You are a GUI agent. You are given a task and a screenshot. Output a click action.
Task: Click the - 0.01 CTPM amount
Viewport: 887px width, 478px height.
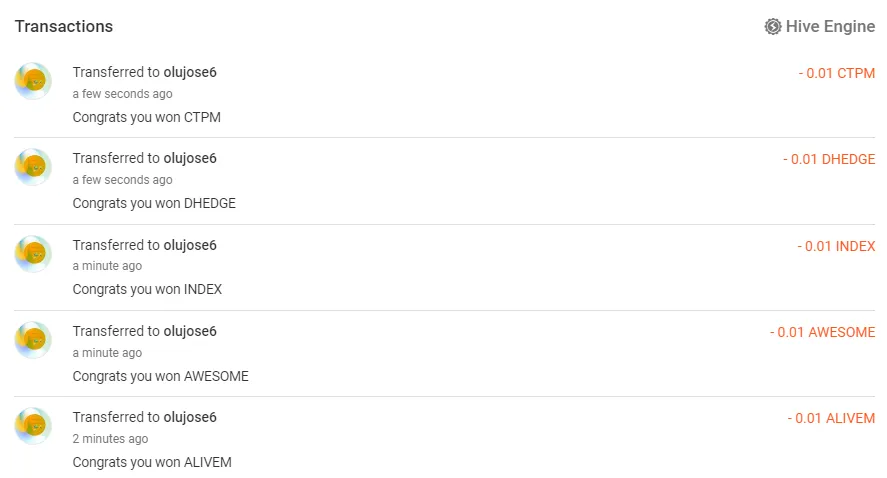point(836,73)
